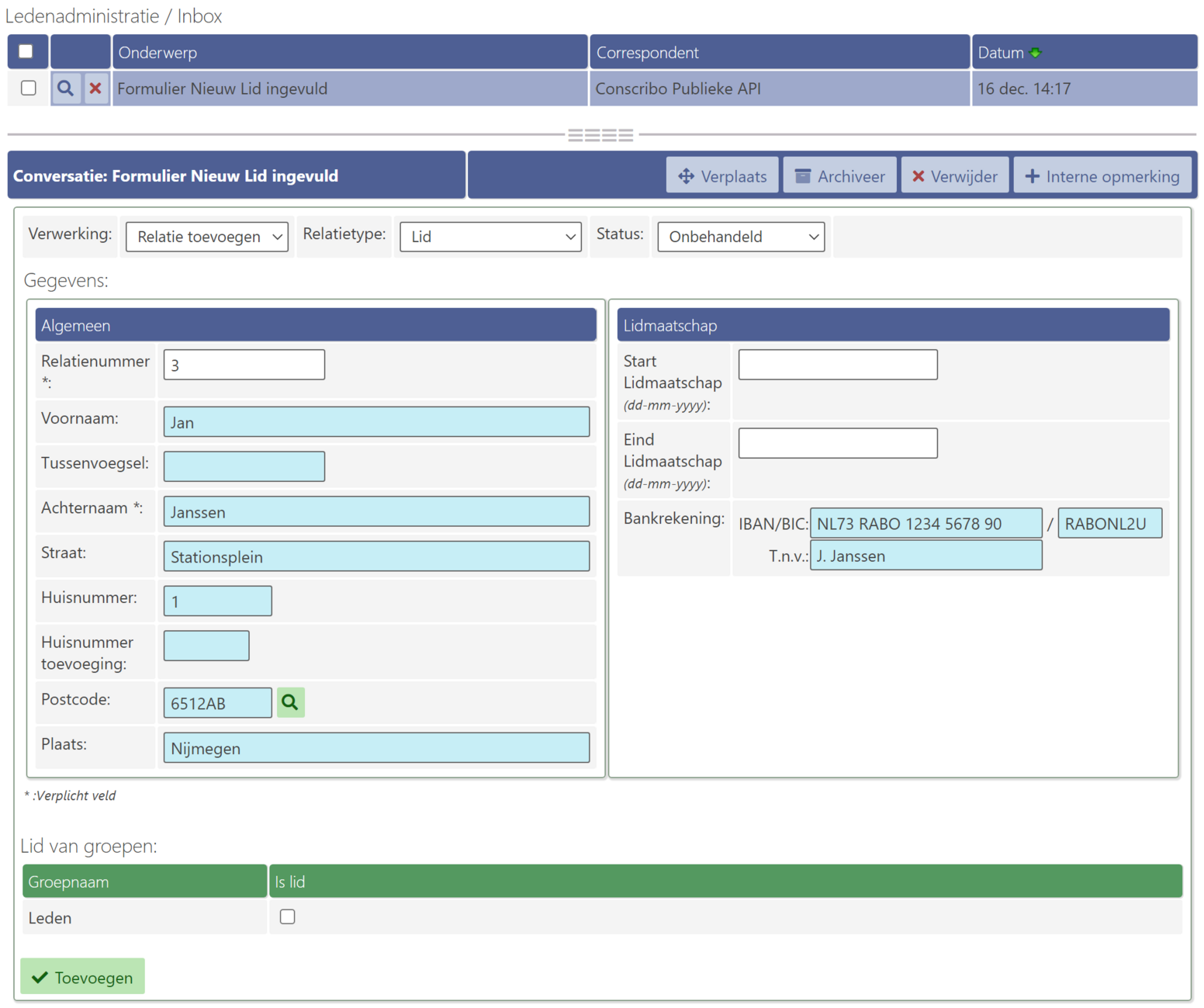Sort by the Onderwerp column header

350,52
